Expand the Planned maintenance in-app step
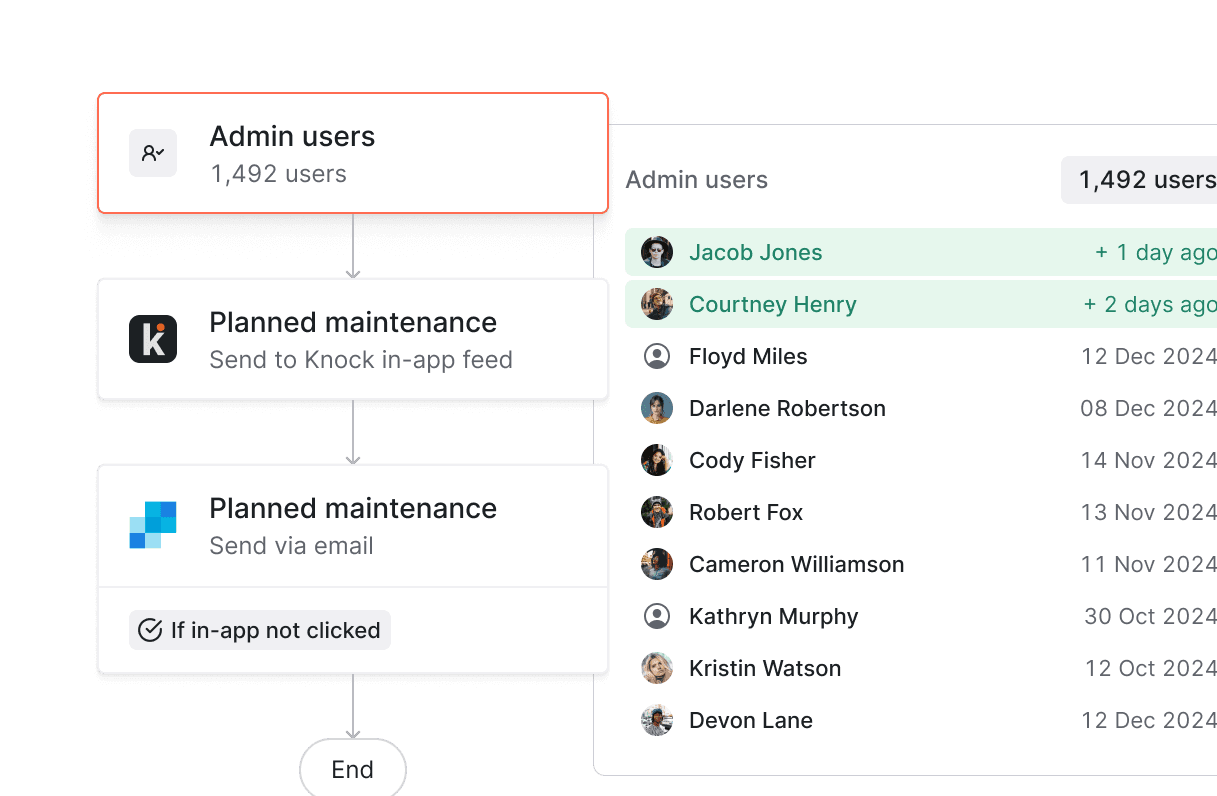The image size is (1217, 796). click(352, 339)
